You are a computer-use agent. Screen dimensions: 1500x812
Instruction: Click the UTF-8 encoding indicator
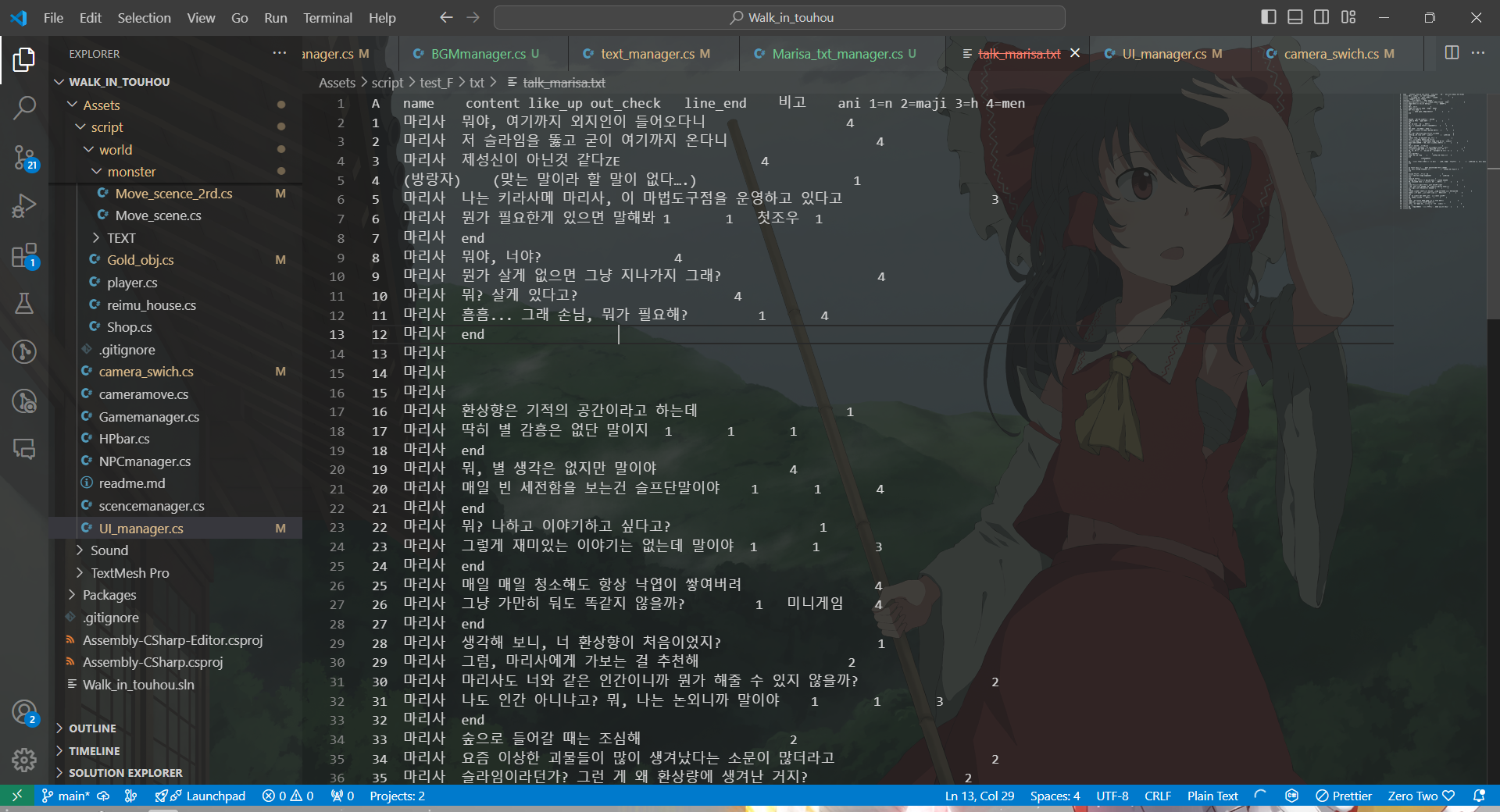(1112, 796)
